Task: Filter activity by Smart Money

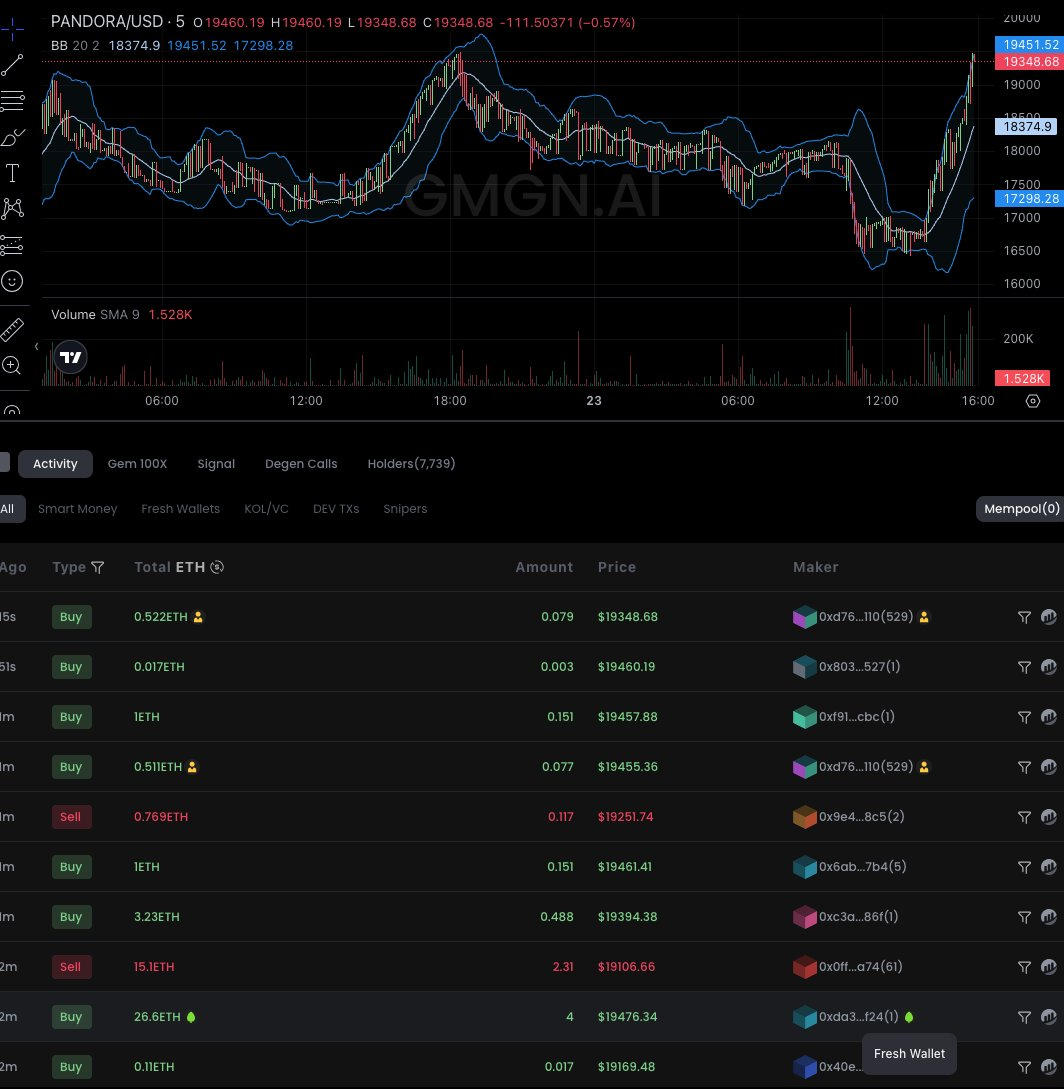Action: [x=77, y=509]
